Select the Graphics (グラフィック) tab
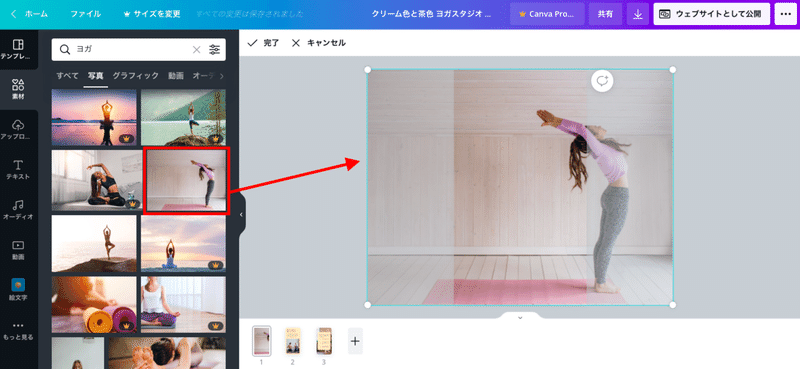This screenshot has height=369, width=800. pyautogui.click(x=136, y=76)
